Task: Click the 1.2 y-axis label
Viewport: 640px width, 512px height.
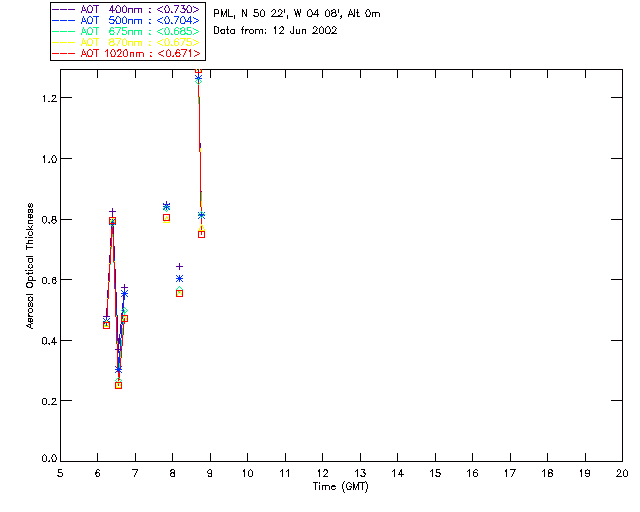Action: coord(49,98)
